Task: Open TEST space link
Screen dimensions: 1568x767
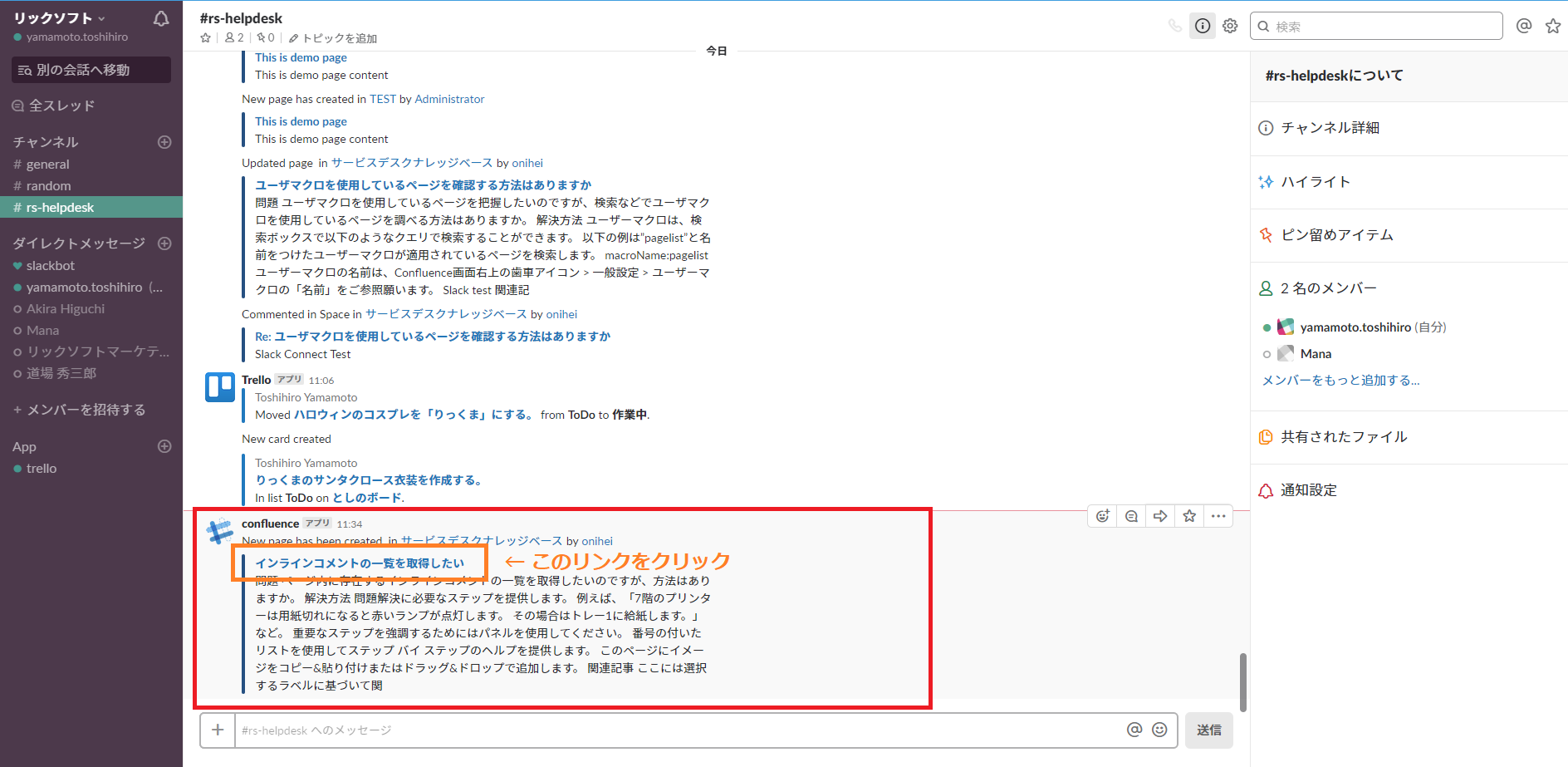Action: [383, 99]
